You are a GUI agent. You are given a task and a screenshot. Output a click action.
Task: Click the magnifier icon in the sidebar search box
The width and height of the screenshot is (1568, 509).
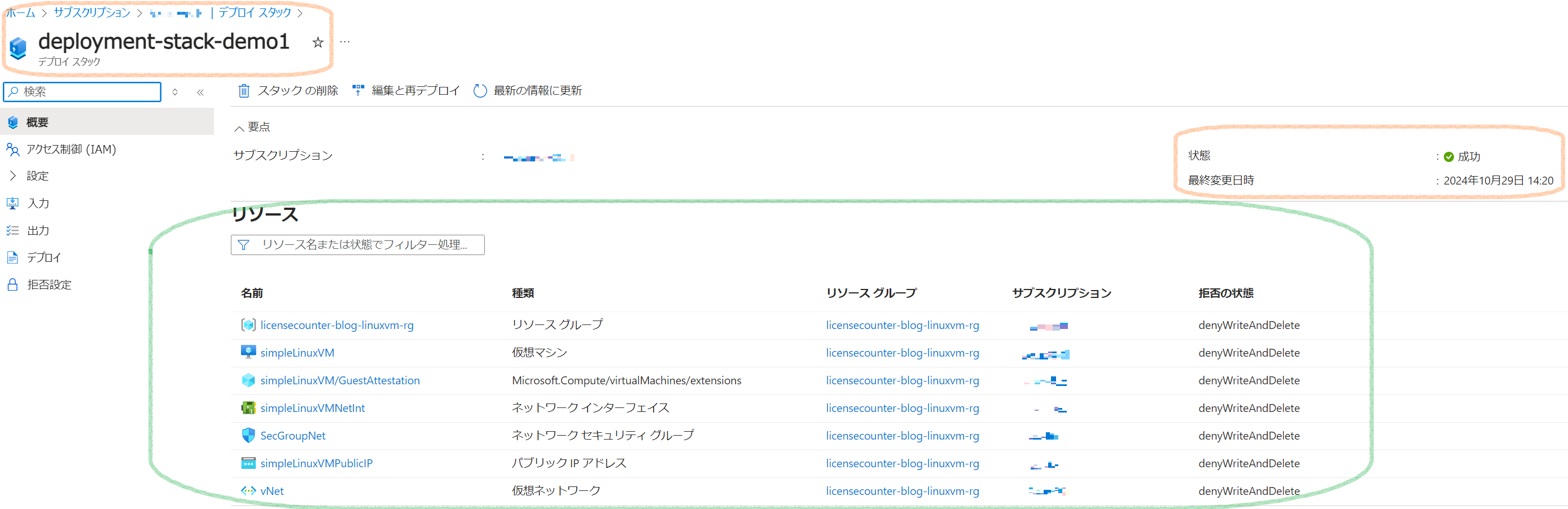pyautogui.click(x=14, y=92)
